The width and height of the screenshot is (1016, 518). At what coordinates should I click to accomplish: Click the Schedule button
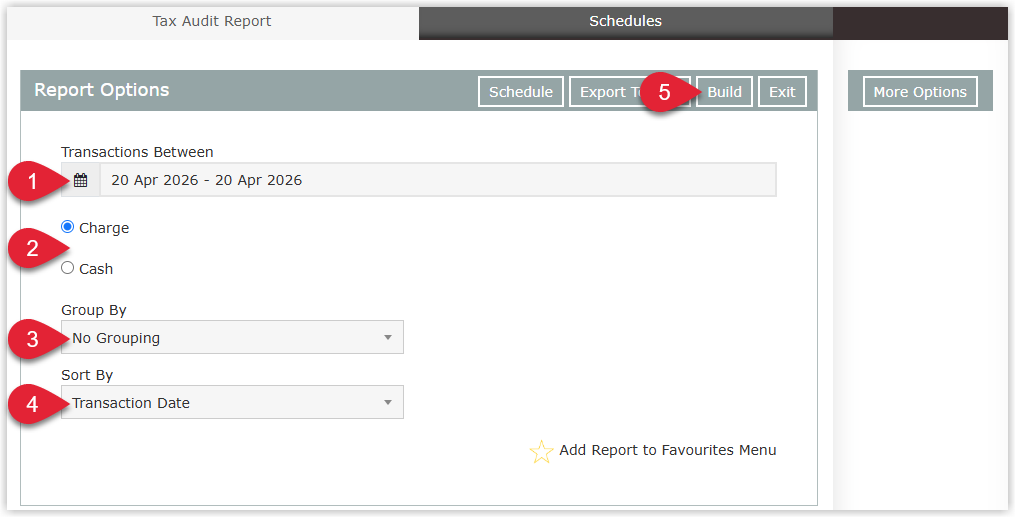(x=521, y=92)
